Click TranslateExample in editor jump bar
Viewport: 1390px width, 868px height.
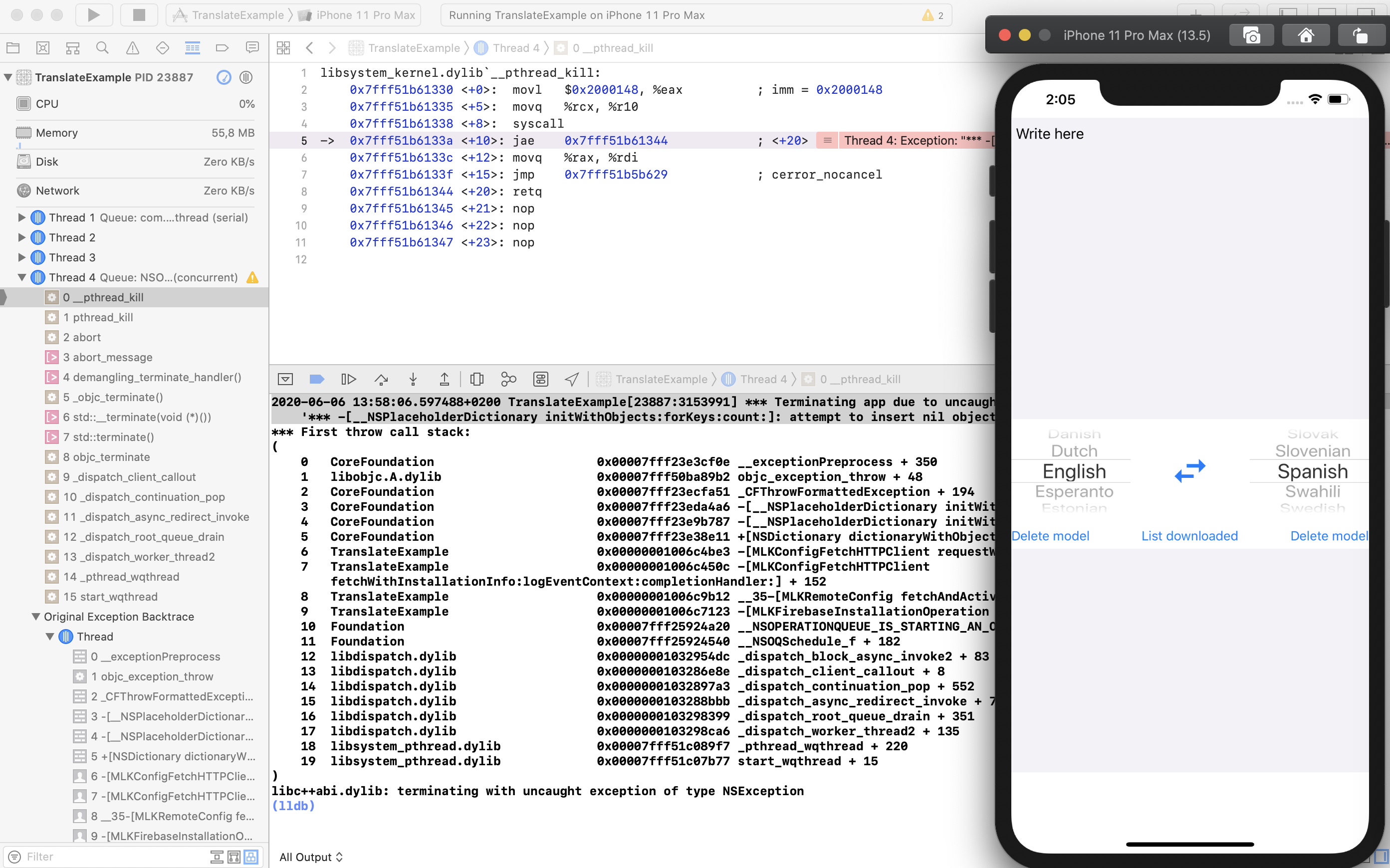(405, 48)
